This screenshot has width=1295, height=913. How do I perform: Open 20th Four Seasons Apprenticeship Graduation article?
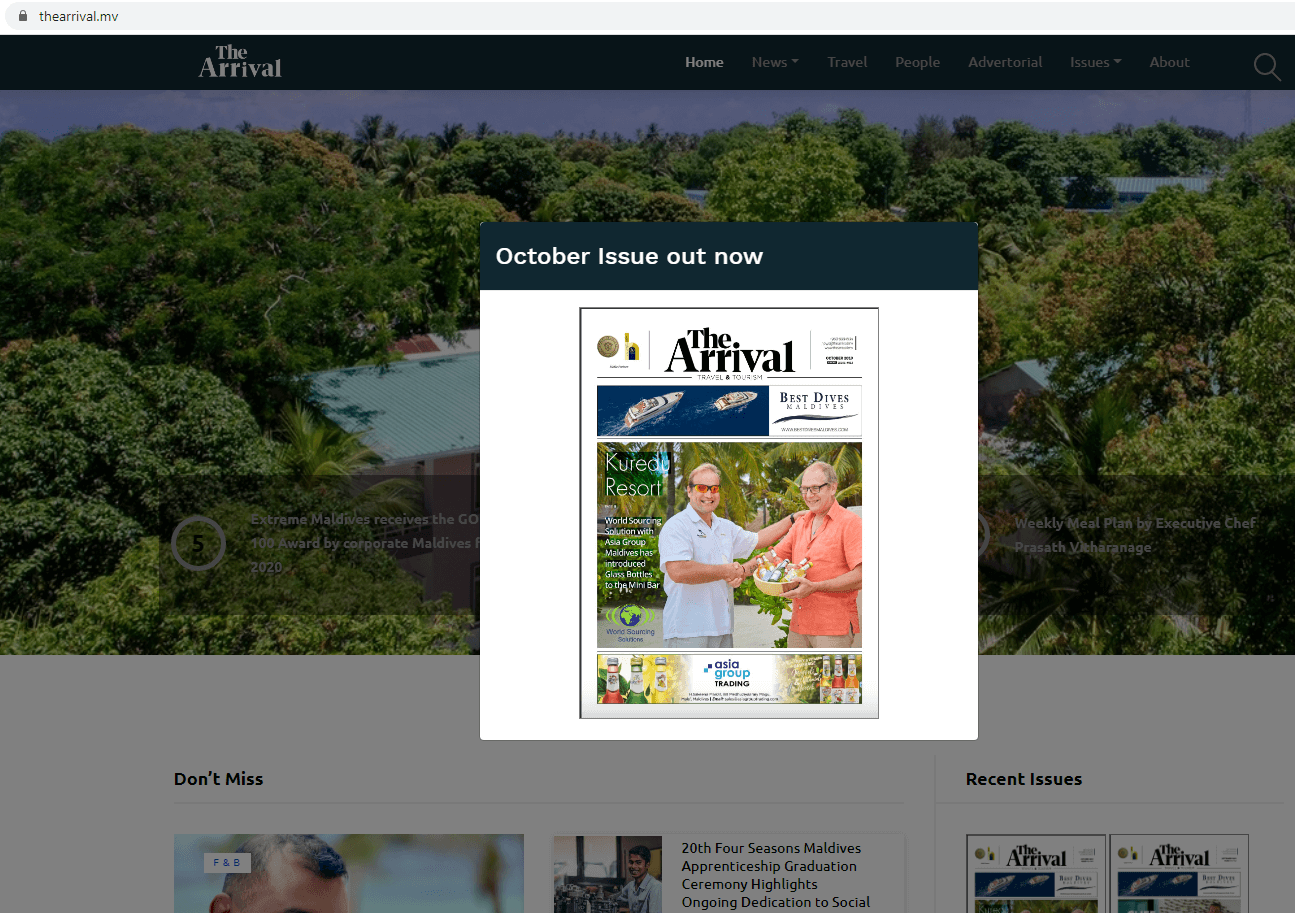(776, 875)
